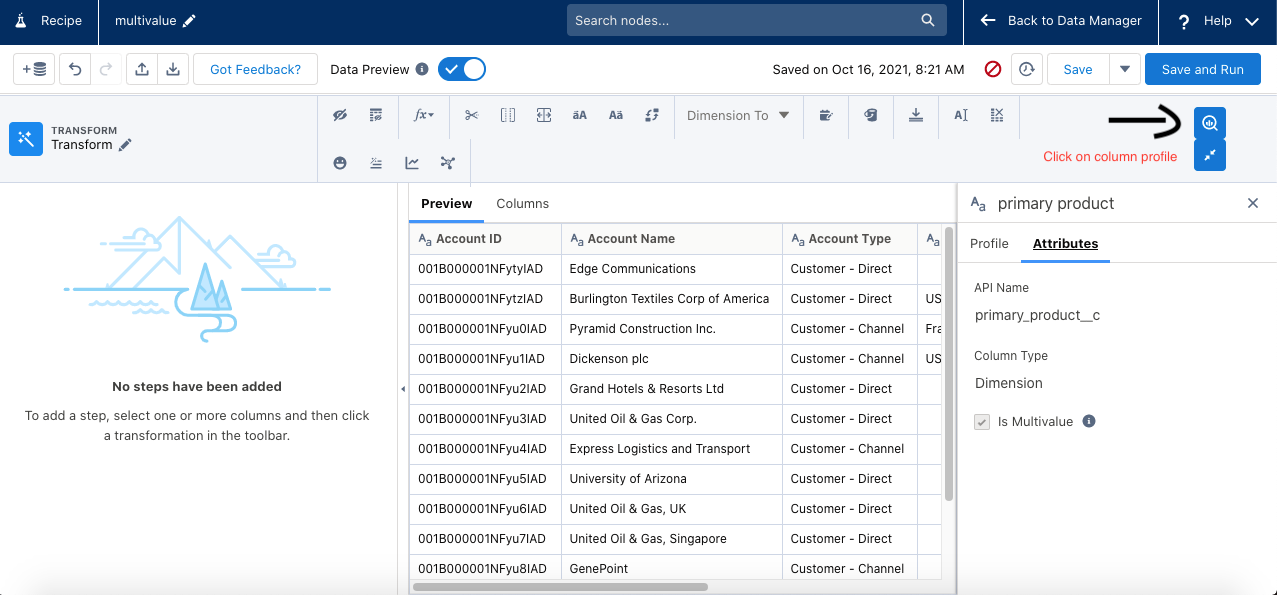Click the Output download icon in the toolbar
Viewport: 1277px width, 595px height.
pos(916,115)
